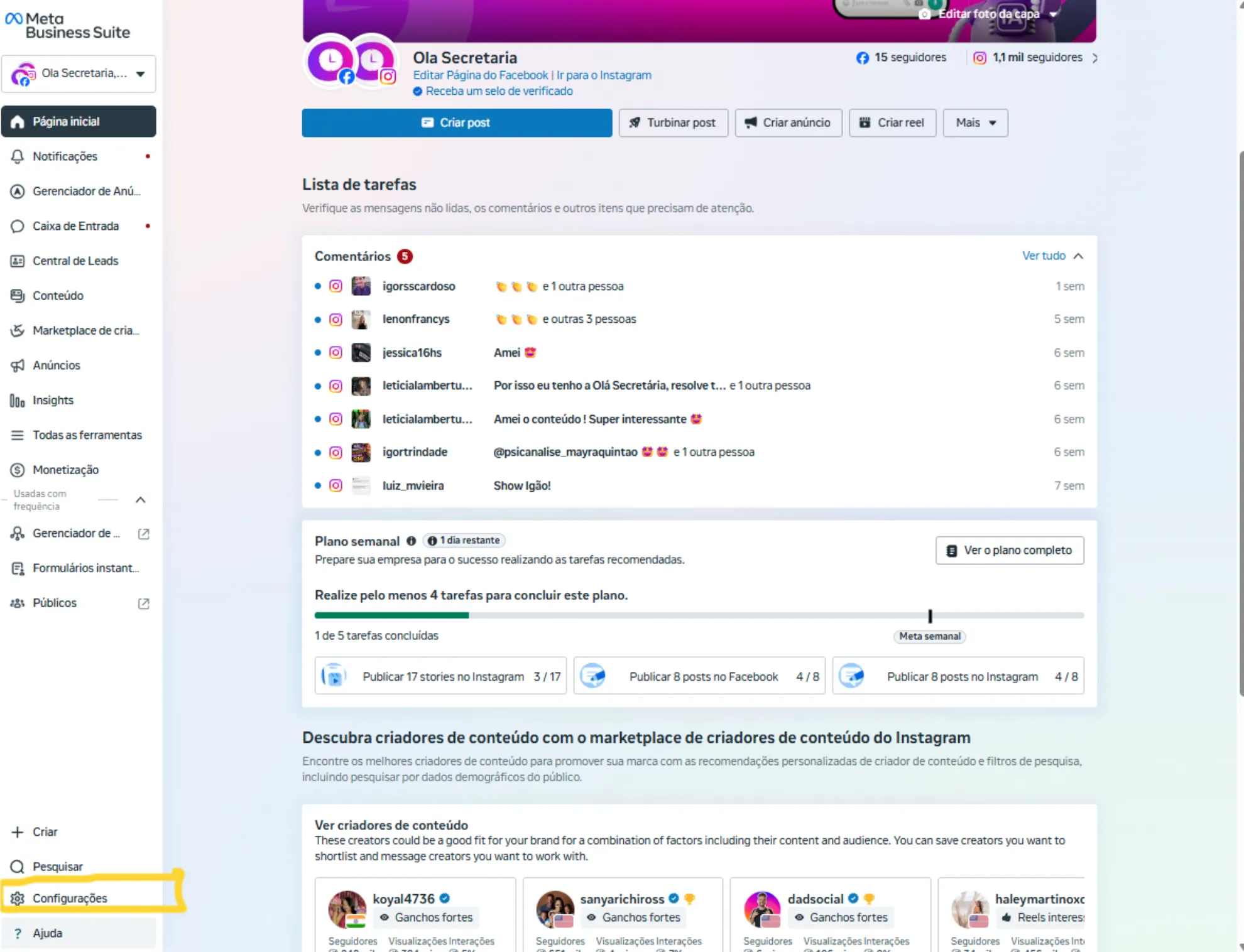
Task: Open the Notificações bell icon
Action: pos(18,156)
